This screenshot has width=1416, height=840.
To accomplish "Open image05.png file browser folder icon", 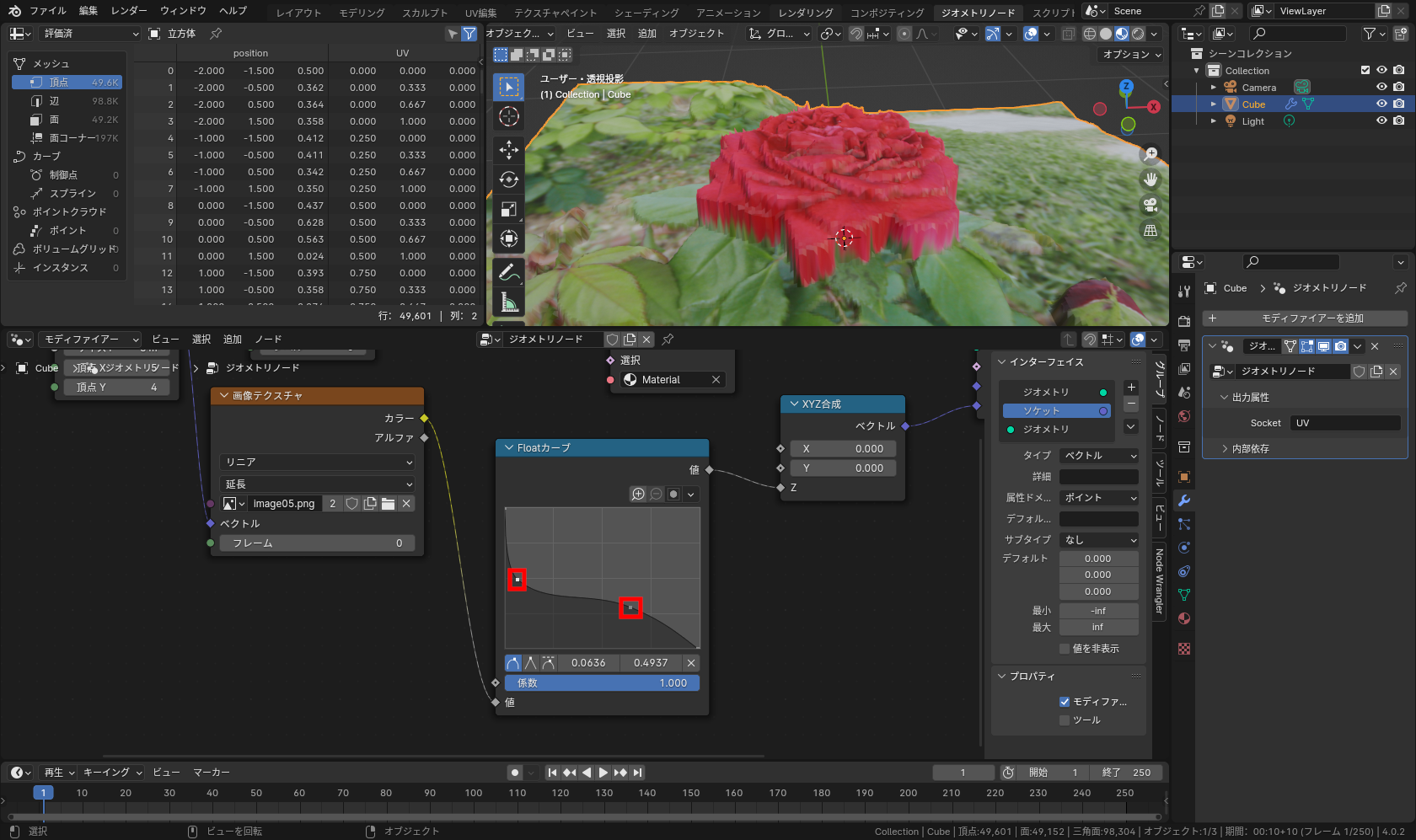I will coord(388,504).
